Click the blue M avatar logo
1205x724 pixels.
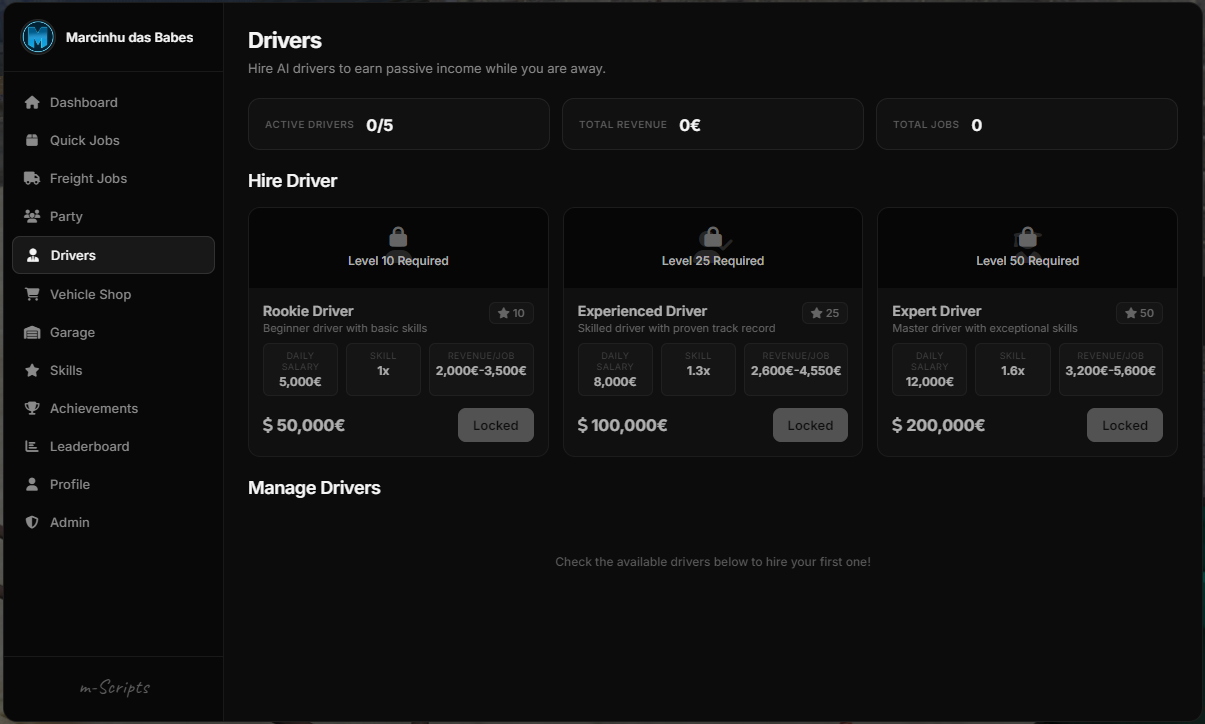pyautogui.click(x=38, y=37)
